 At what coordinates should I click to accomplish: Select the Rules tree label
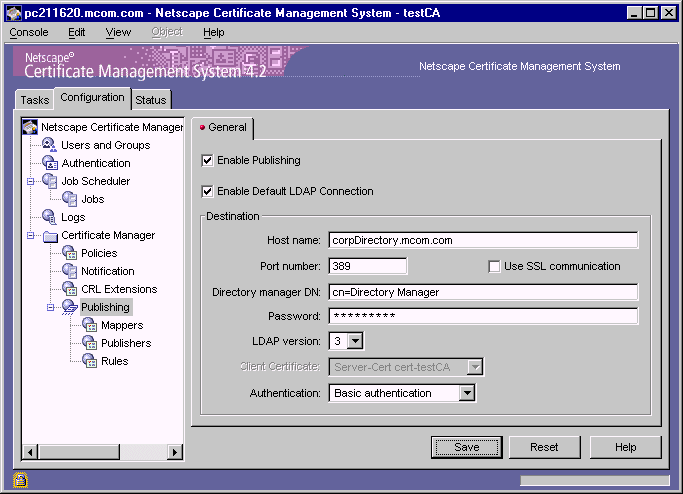(115, 361)
